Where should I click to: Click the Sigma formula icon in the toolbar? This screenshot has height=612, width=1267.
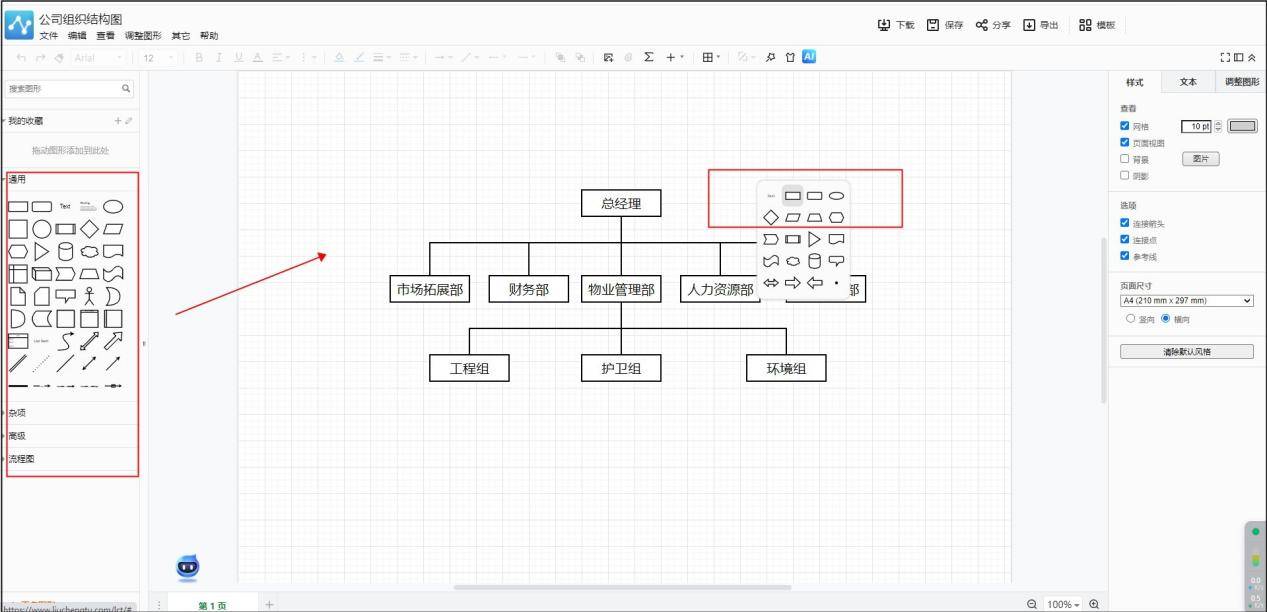pos(648,57)
